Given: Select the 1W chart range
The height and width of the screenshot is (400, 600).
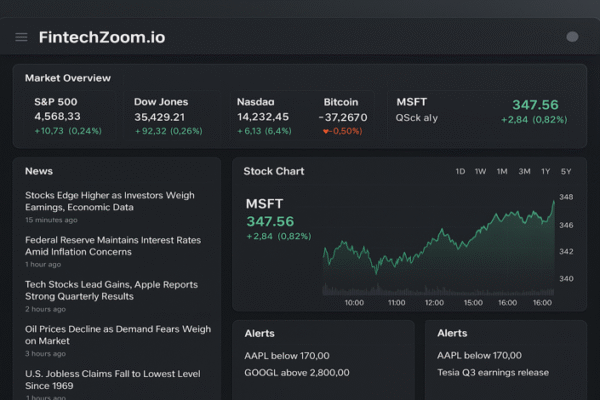Looking at the screenshot, I should click(x=480, y=171).
